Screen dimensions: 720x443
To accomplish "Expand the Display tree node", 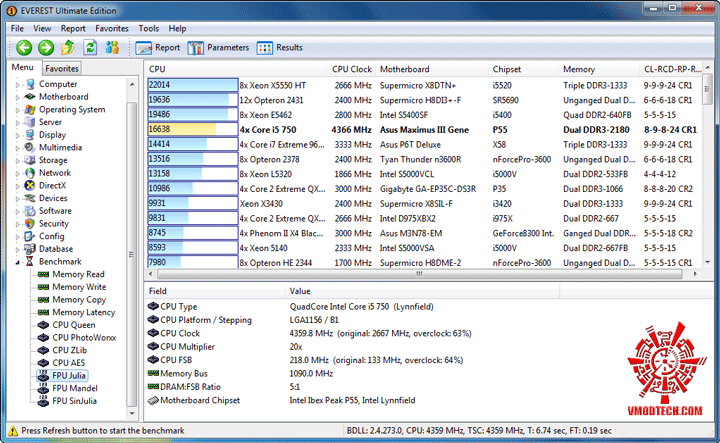I will coord(17,135).
